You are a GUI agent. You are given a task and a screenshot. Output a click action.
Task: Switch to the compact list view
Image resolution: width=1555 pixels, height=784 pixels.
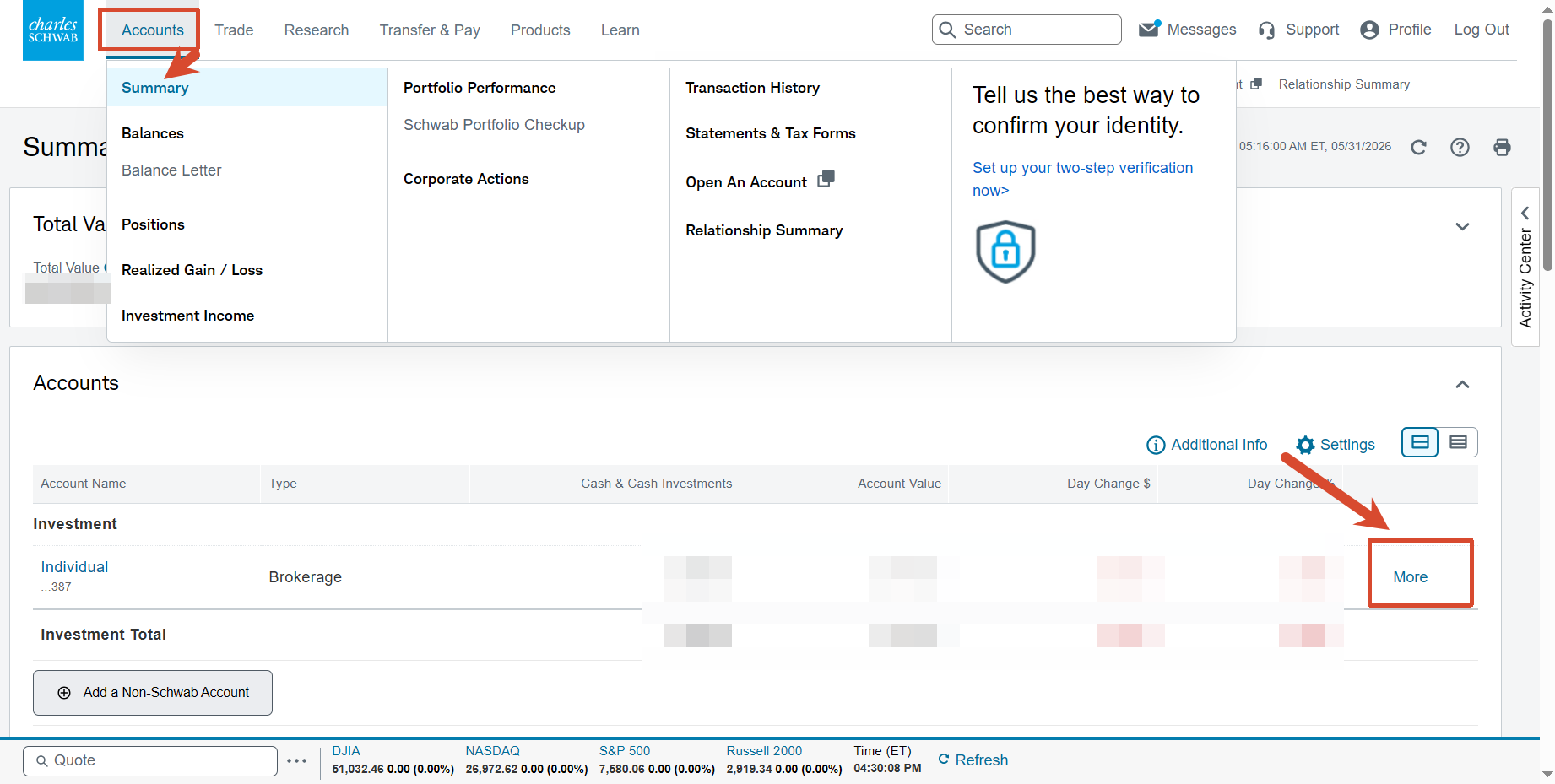coord(1458,442)
